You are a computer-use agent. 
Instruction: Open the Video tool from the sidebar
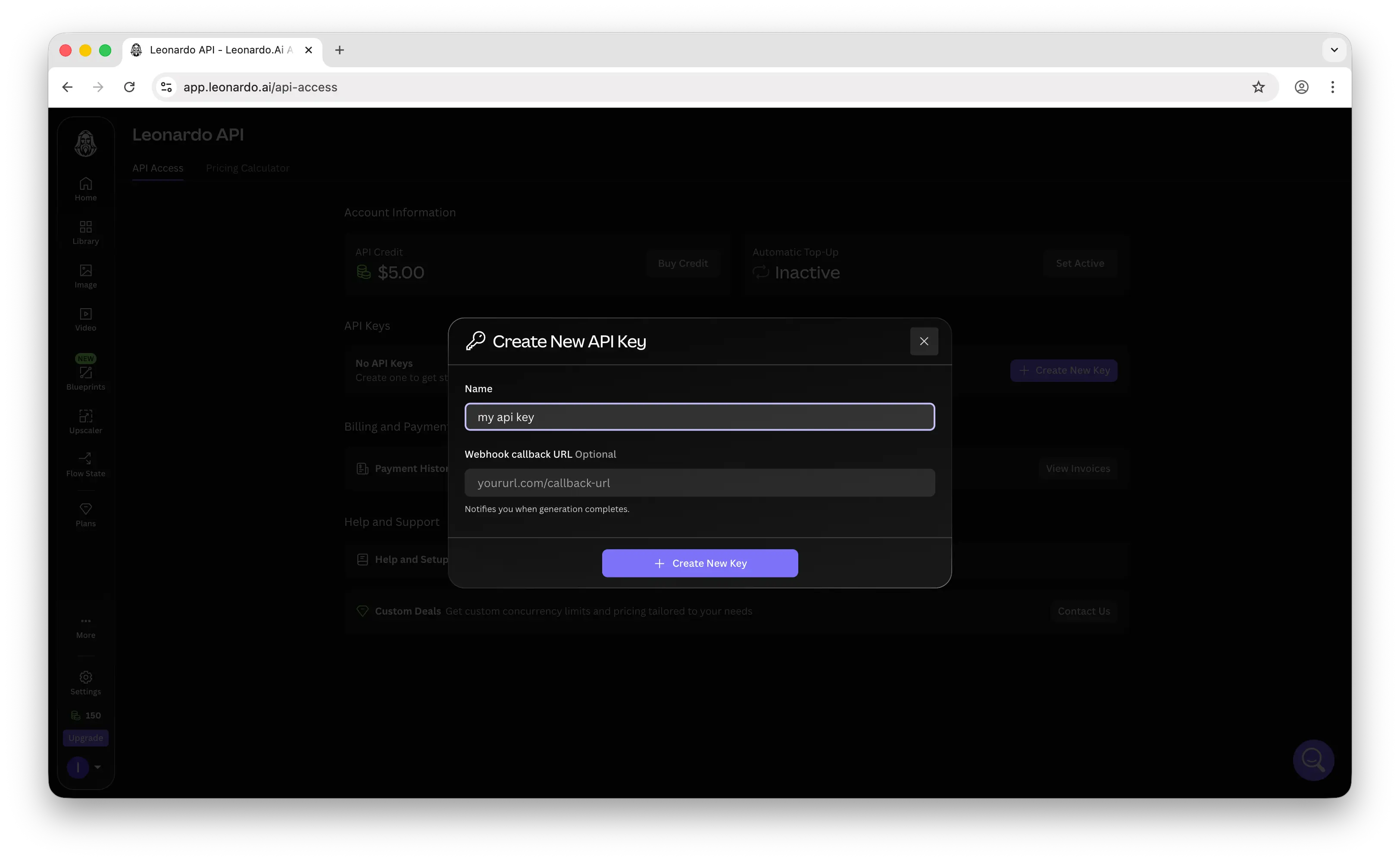[x=85, y=319]
